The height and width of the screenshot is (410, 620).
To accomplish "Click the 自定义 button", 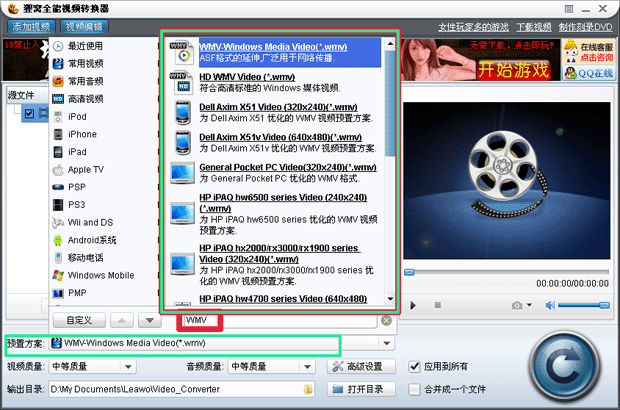I will [79, 320].
